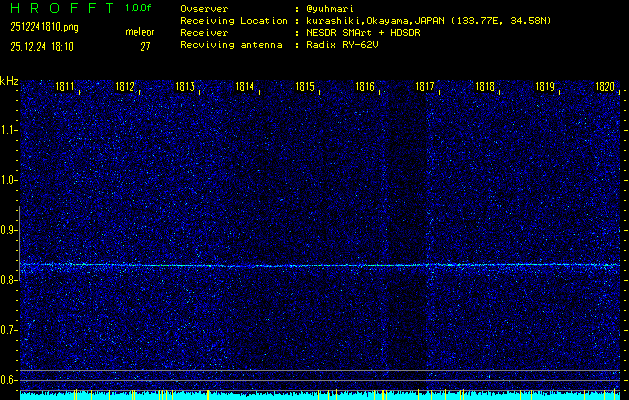Click the 0.7 frequency axis label
The image size is (629, 400).
click(x=9, y=330)
